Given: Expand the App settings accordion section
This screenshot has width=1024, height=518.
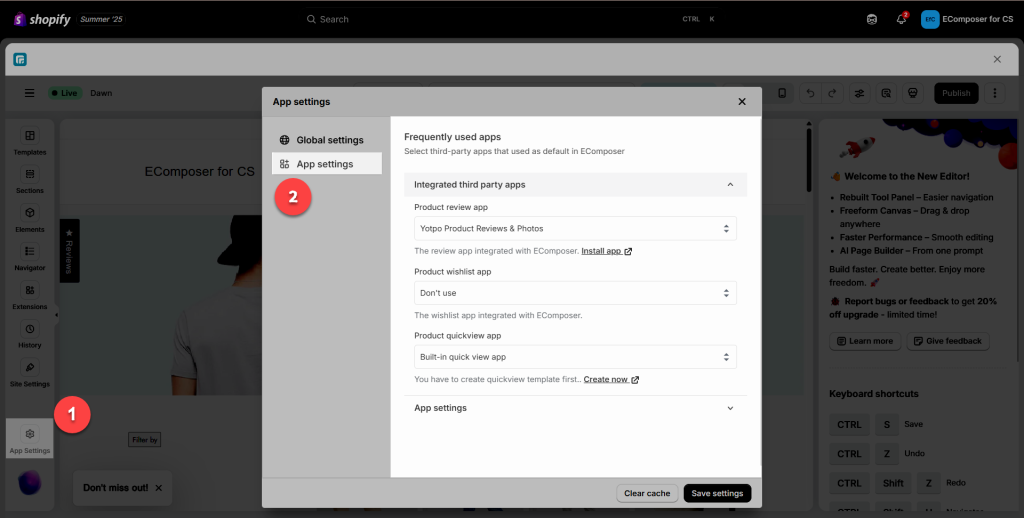Looking at the screenshot, I should point(575,408).
